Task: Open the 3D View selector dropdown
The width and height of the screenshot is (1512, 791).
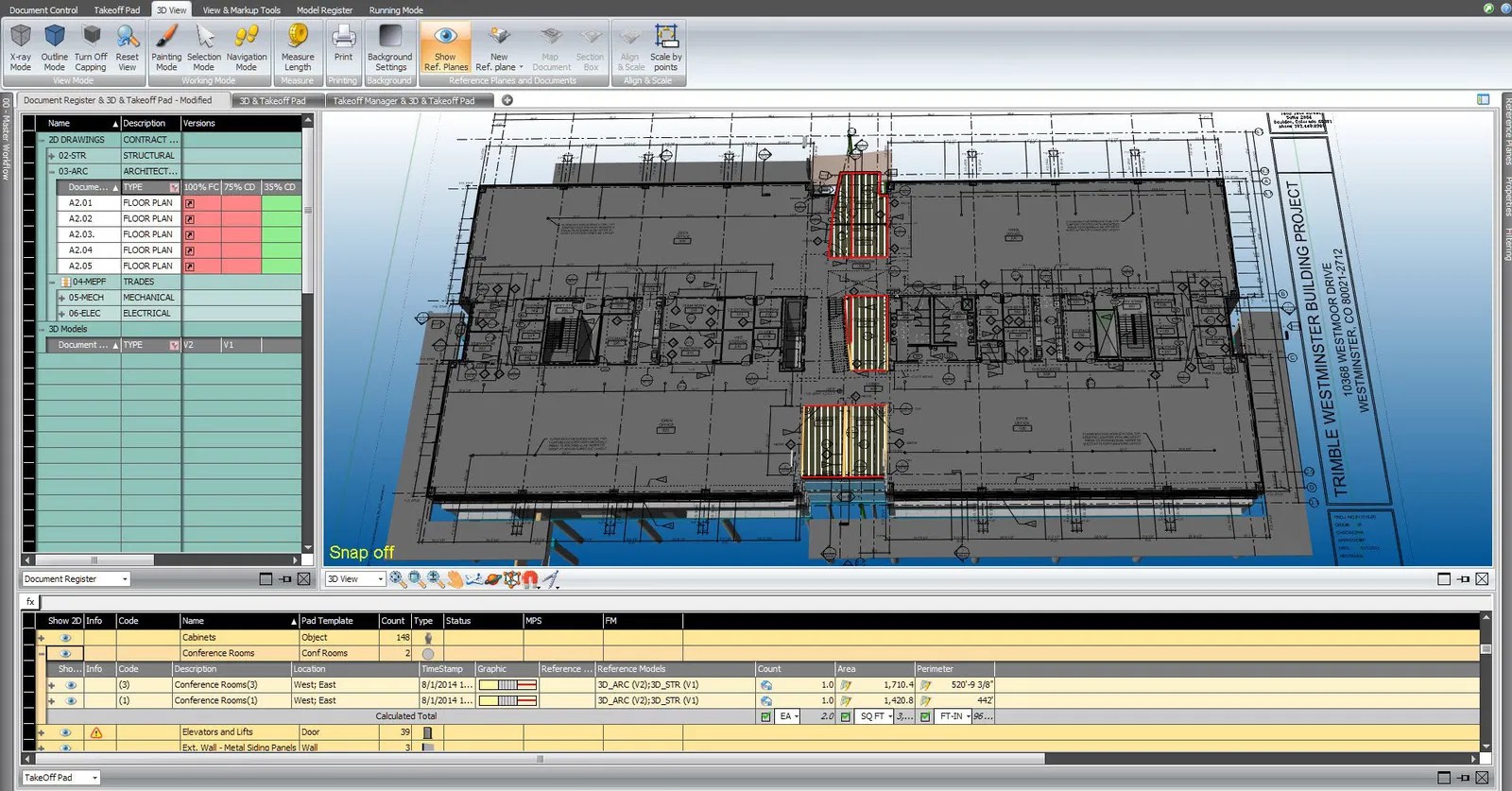Action: click(380, 579)
